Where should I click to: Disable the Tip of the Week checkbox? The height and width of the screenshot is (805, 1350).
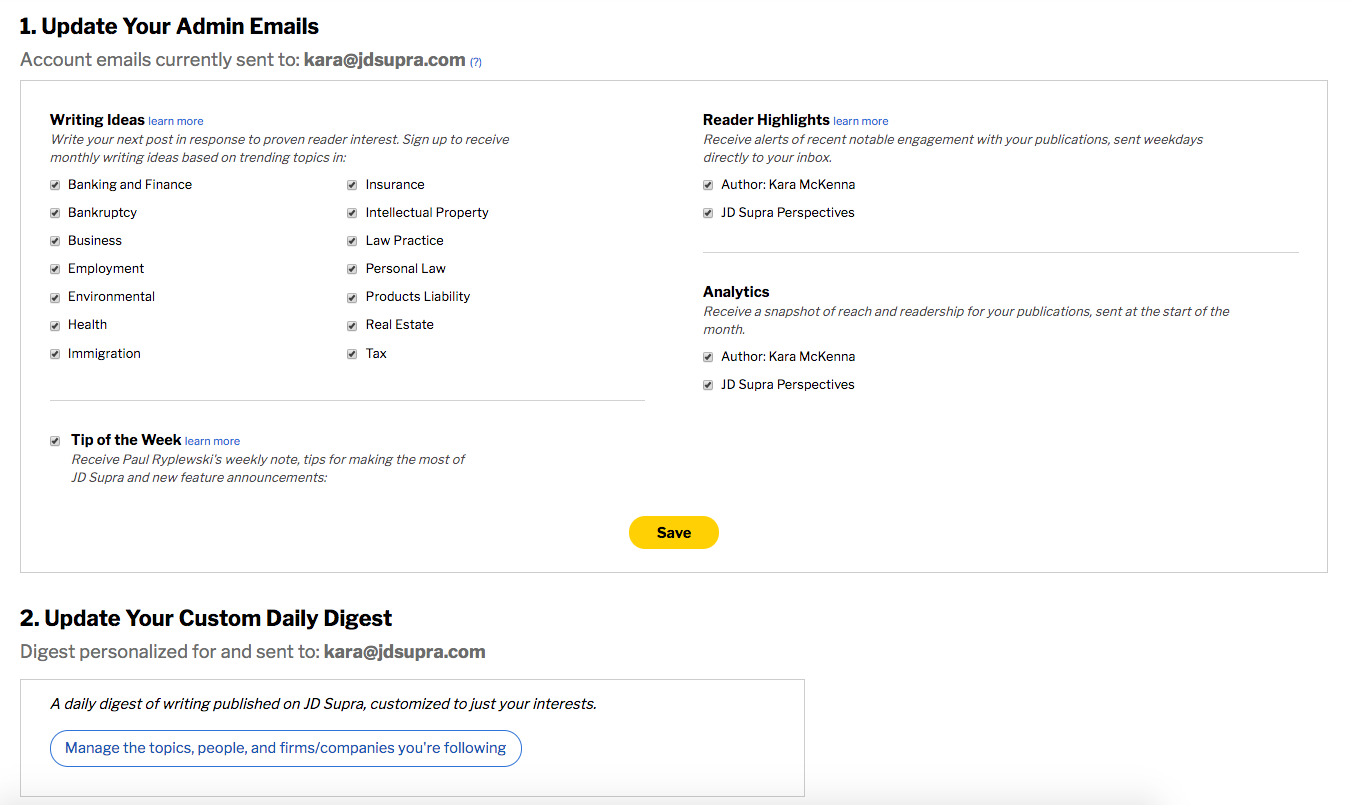[x=55, y=441]
